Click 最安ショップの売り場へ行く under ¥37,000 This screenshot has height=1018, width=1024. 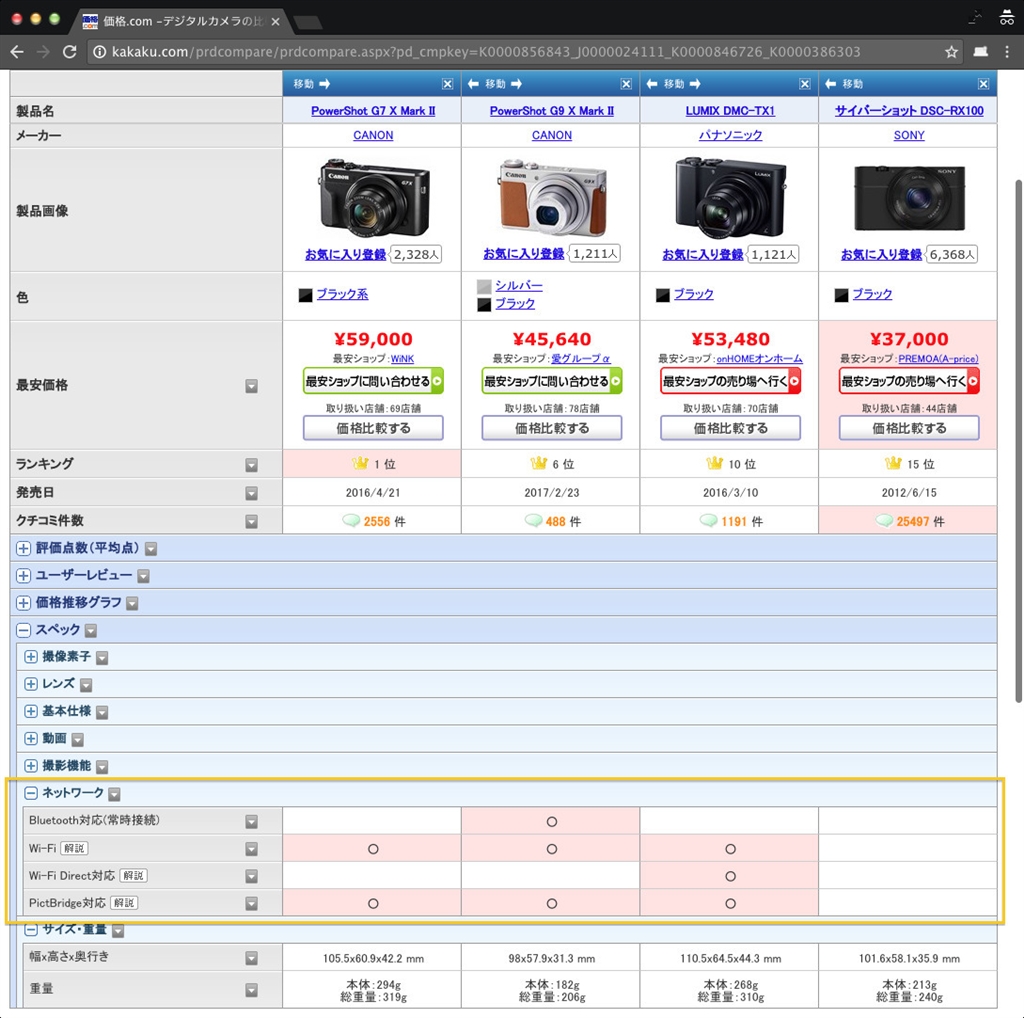[x=909, y=381]
